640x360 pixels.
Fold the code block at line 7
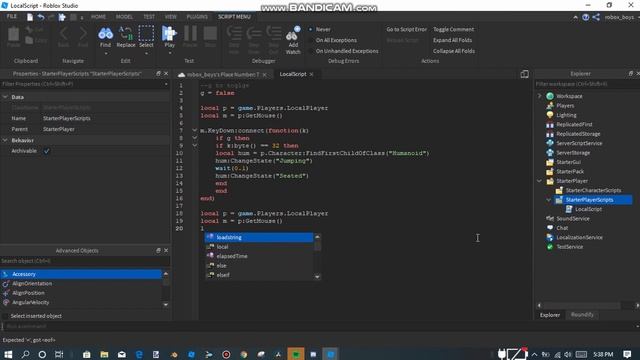pyautogui.click(x=195, y=131)
